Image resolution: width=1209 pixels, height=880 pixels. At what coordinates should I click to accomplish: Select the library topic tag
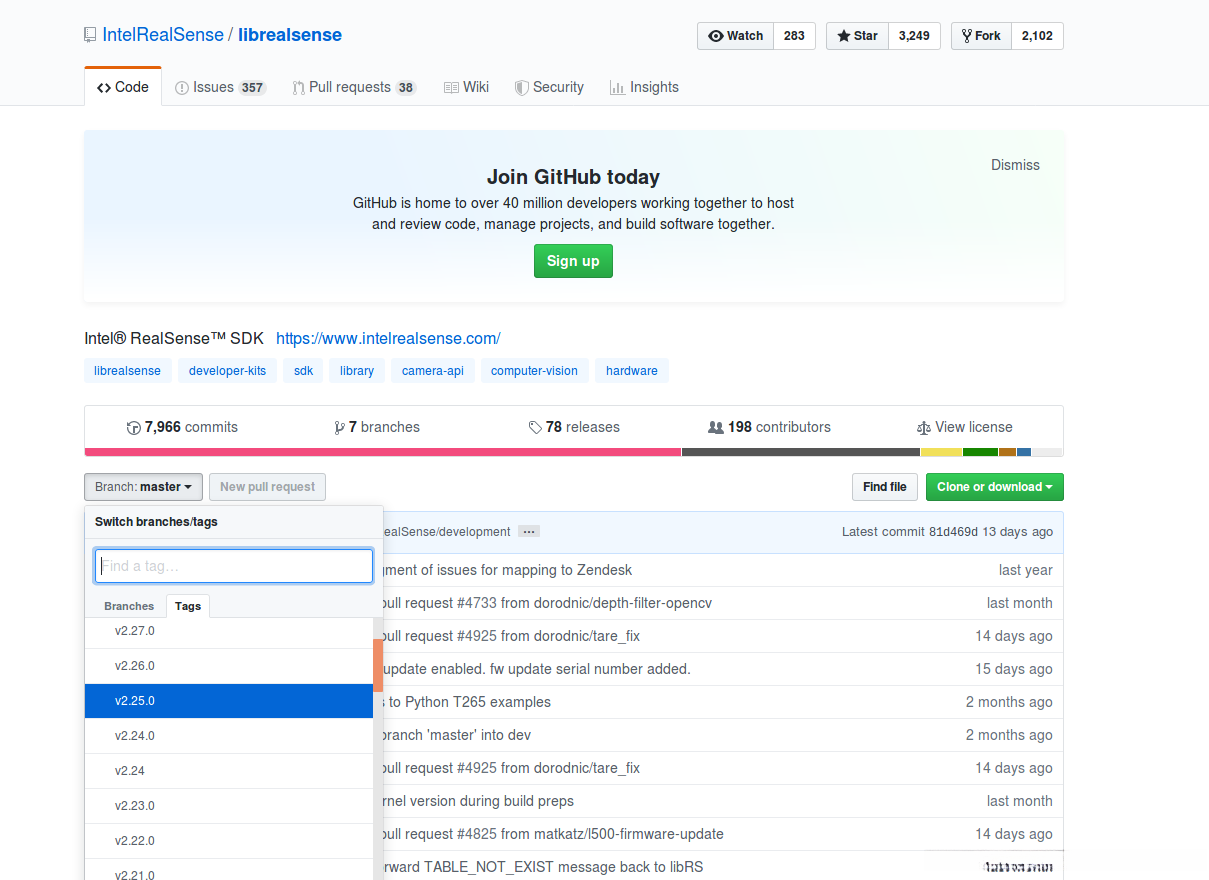pyautogui.click(x=357, y=371)
